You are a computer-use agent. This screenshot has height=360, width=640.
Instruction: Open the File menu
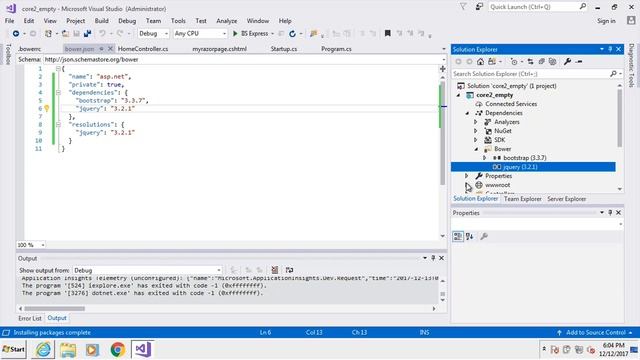pos(9,21)
